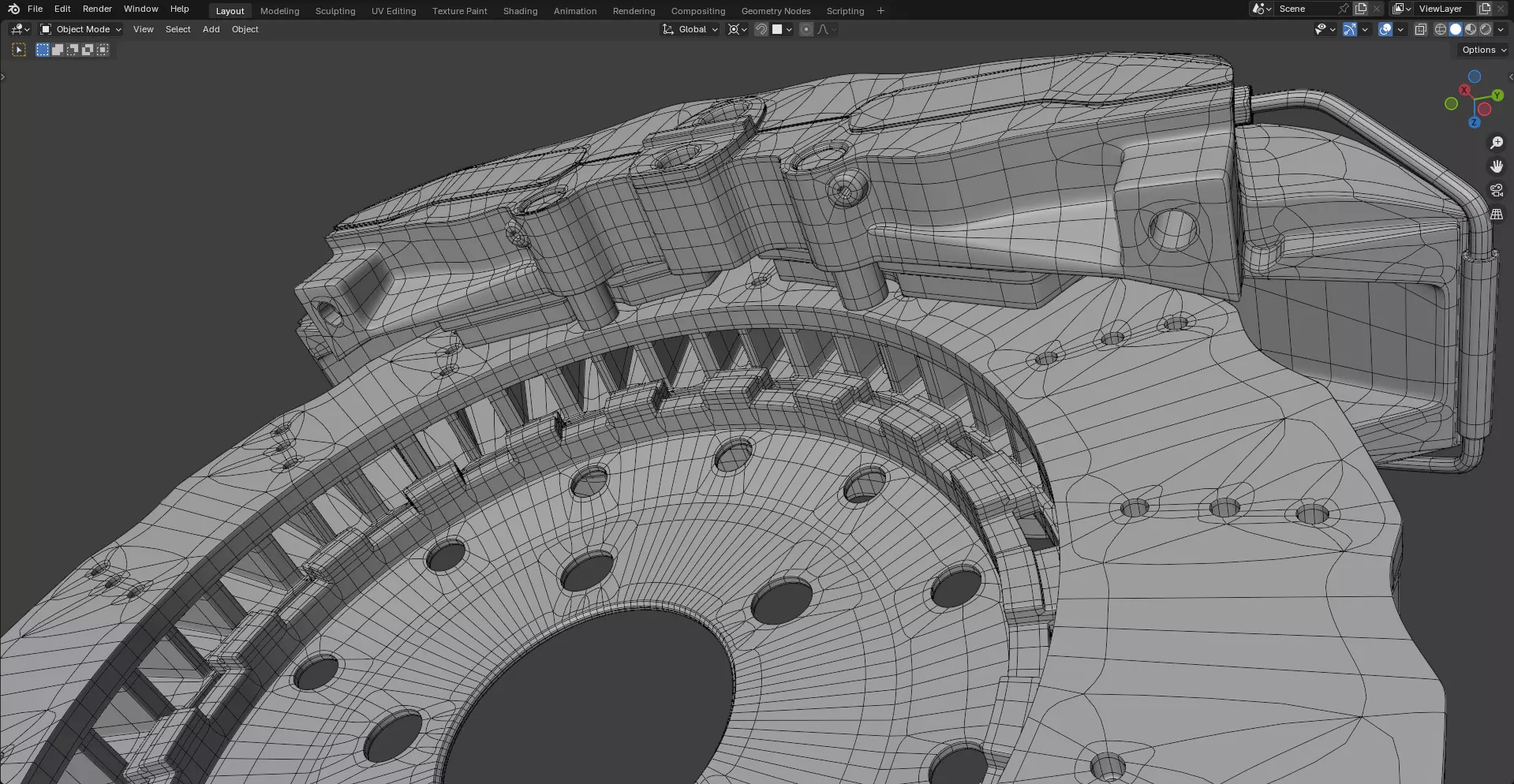Activate the Select Box tweak tool icon
The width and height of the screenshot is (1514, 784).
tap(19, 50)
